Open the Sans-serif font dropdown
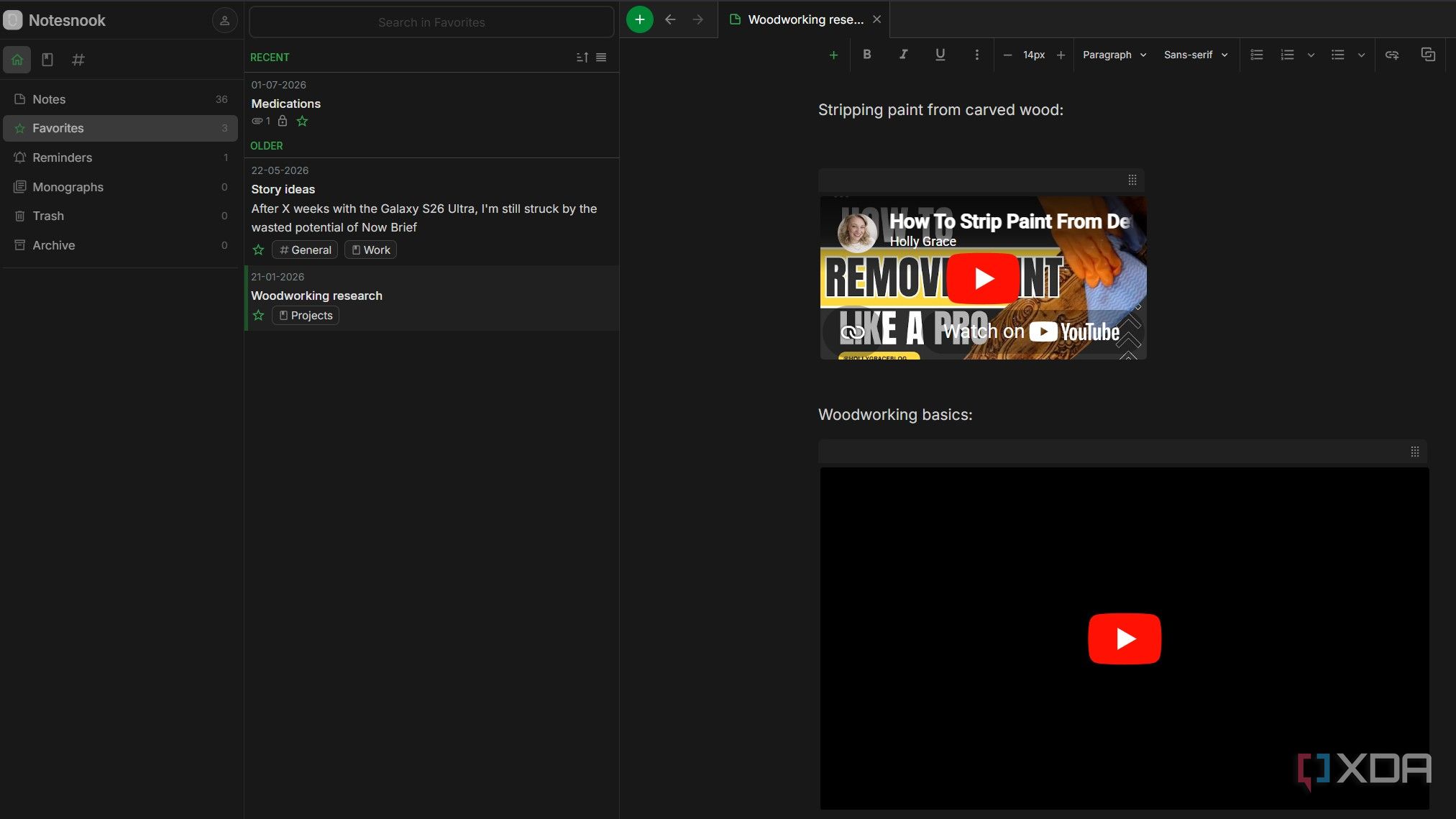Screen dimensions: 1456x819 click(x=1196, y=55)
